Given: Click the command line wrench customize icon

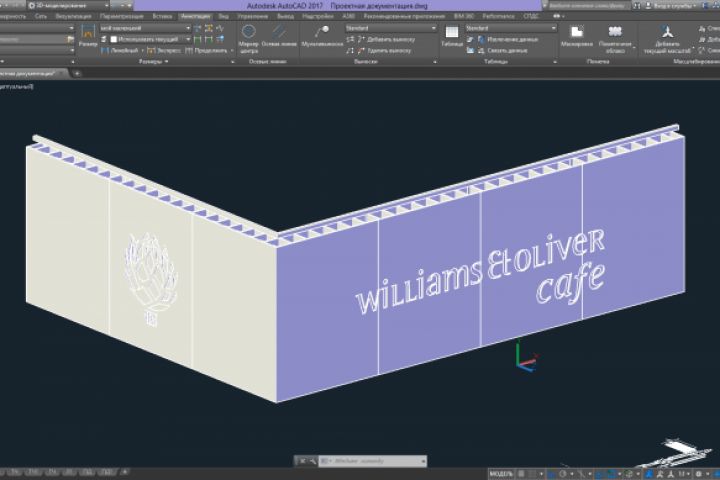Looking at the screenshot, I should pos(313,461).
